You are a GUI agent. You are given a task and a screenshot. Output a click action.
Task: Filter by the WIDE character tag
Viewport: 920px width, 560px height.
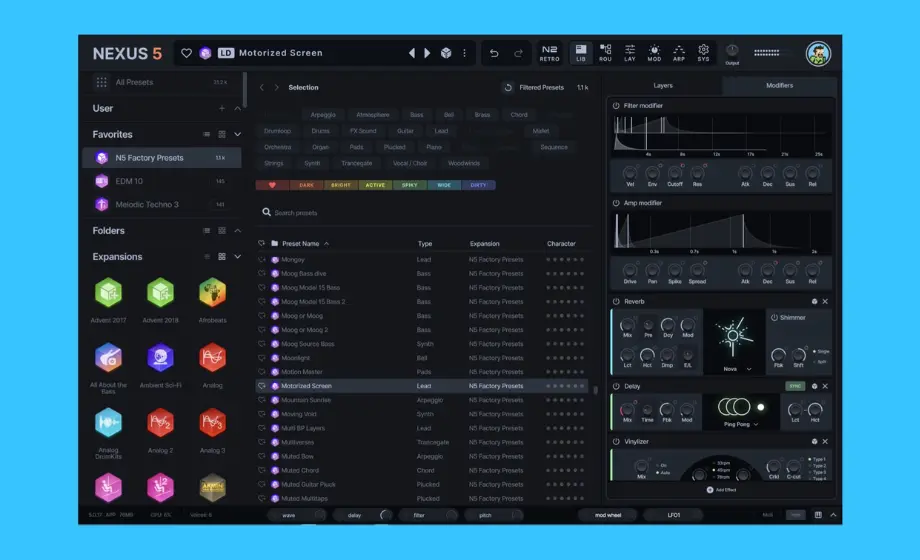point(444,185)
